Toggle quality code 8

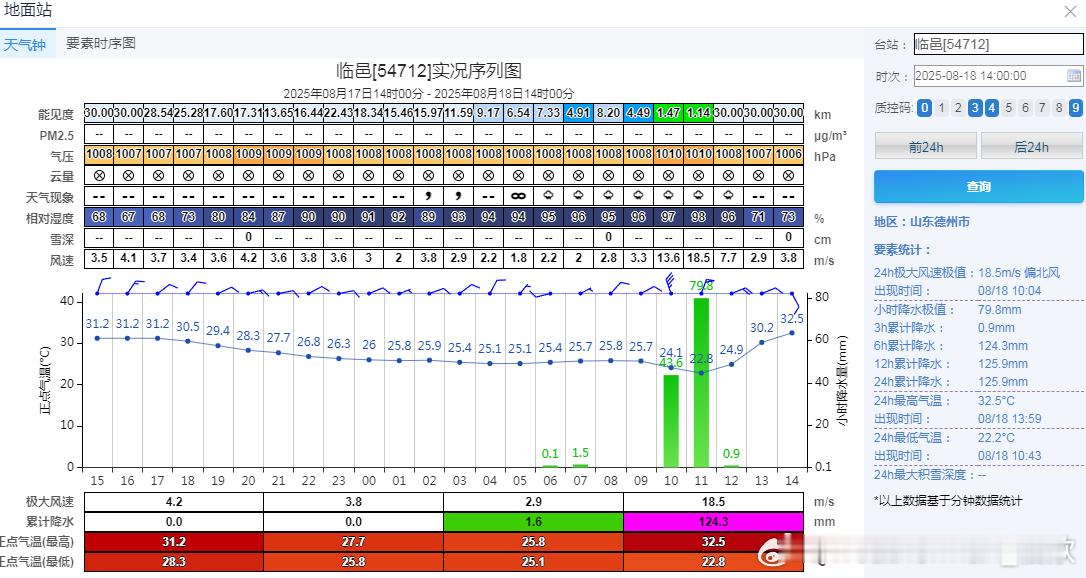(x=1058, y=108)
